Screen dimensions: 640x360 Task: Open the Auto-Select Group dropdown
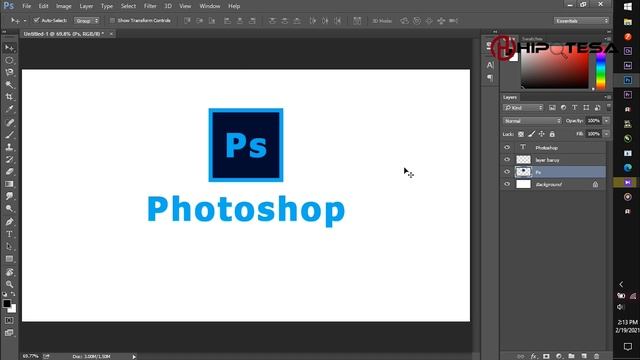tap(87, 20)
